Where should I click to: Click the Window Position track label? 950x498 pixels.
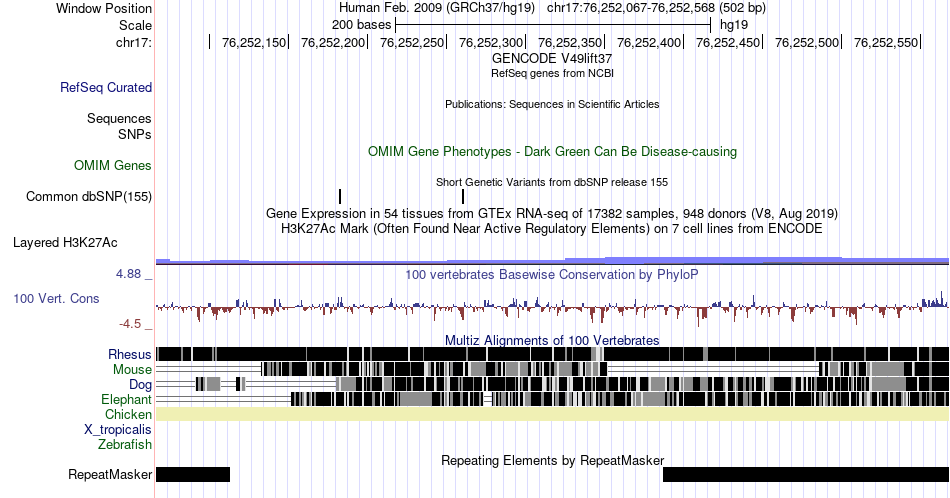104,8
